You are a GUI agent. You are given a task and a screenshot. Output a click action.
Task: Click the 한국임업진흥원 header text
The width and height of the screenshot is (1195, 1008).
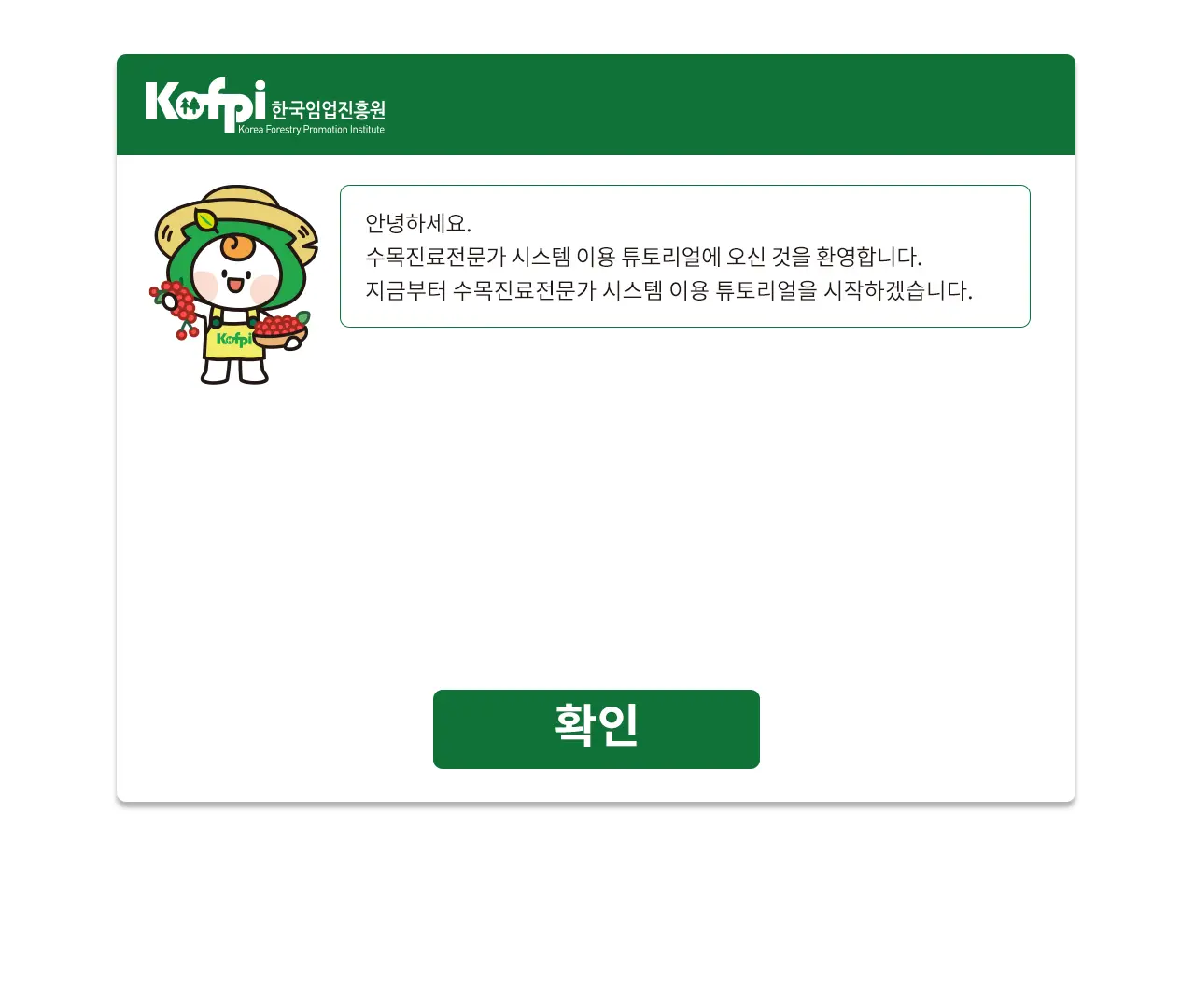pos(328,109)
